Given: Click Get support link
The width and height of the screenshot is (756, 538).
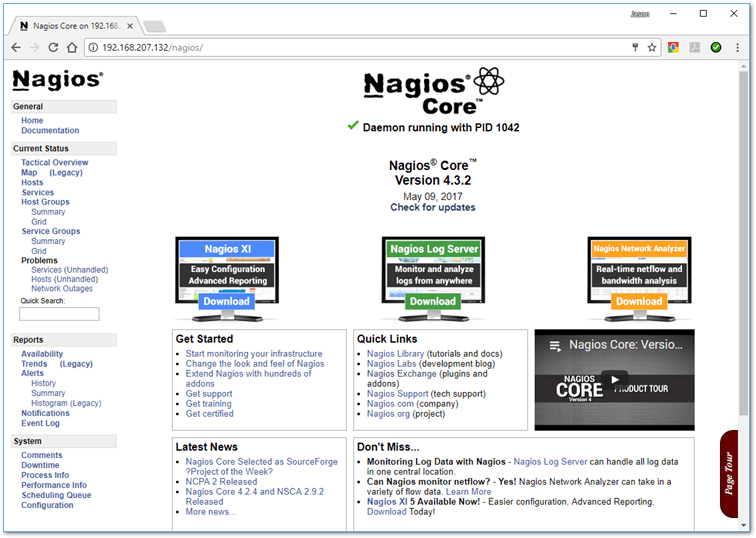Looking at the screenshot, I should [x=209, y=393].
